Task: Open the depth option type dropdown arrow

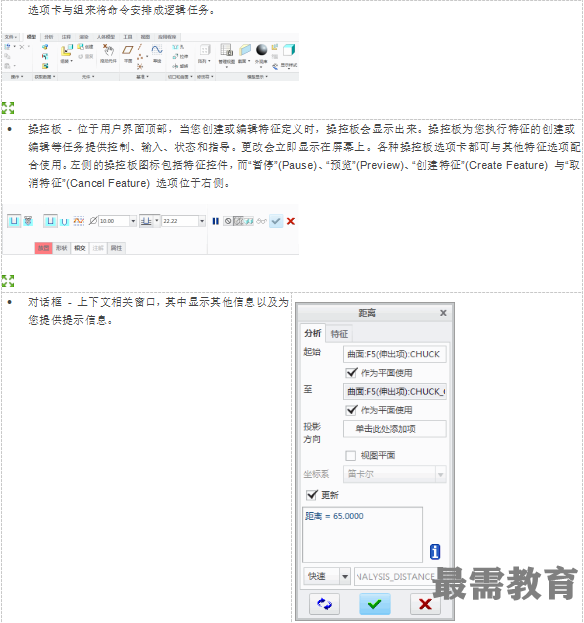Action: click(x=157, y=220)
